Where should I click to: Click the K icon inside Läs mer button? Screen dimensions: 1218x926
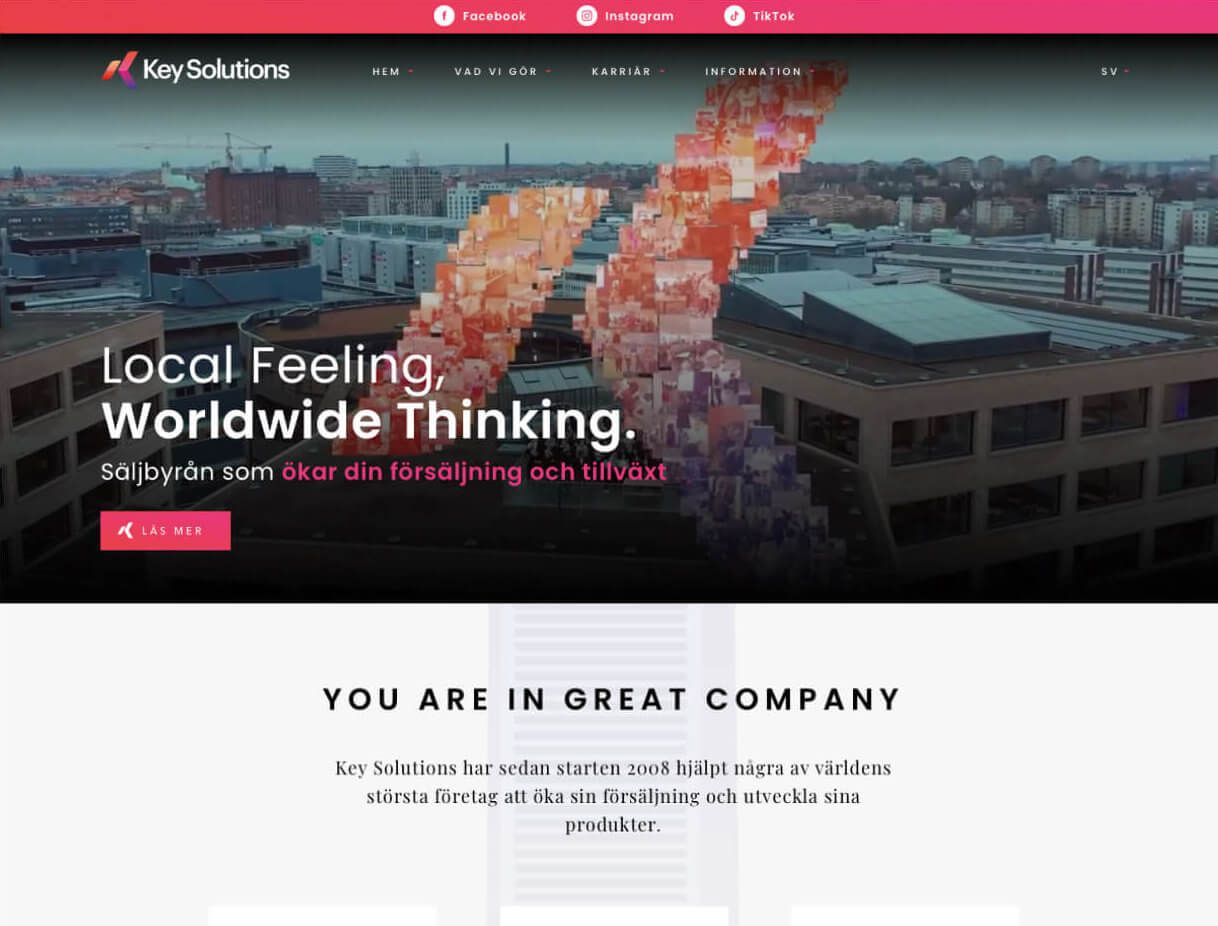click(x=126, y=531)
